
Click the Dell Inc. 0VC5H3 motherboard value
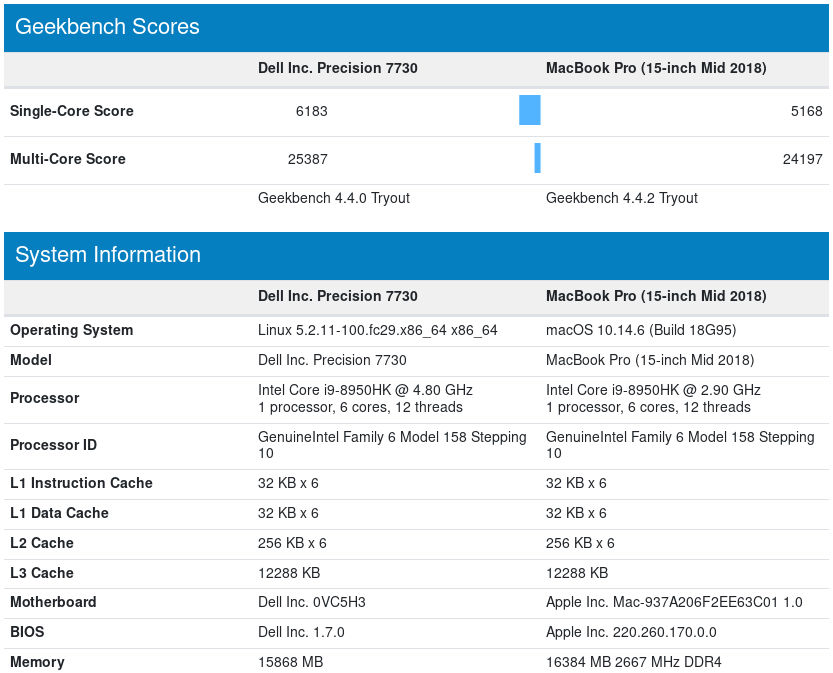pos(311,602)
